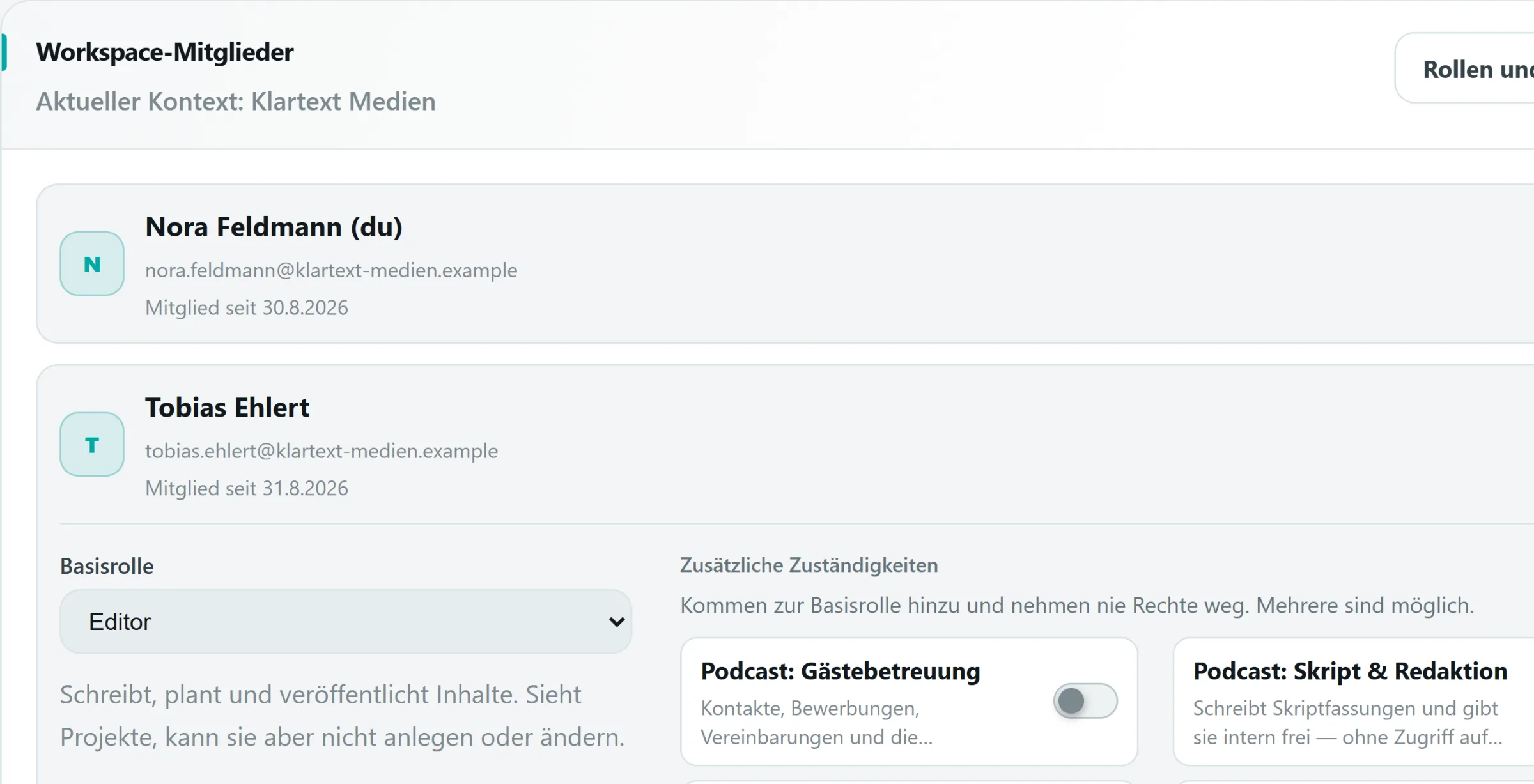Open the Basisrolle Editor dropdown
Image resolution: width=1534 pixels, height=784 pixels.
(346, 622)
